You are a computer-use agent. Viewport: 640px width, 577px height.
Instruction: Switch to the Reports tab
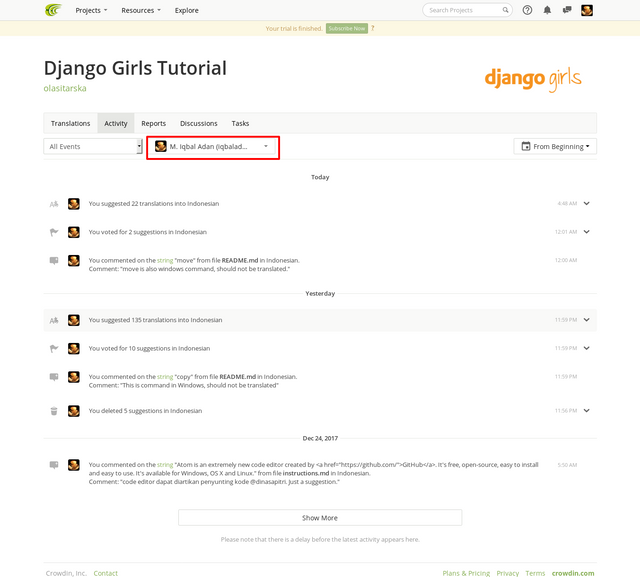(153, 123)
